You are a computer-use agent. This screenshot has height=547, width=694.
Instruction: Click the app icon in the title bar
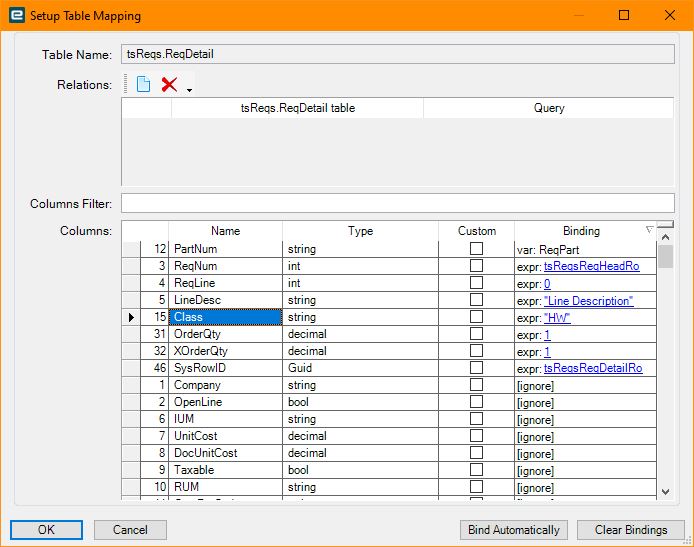point(18,15)
